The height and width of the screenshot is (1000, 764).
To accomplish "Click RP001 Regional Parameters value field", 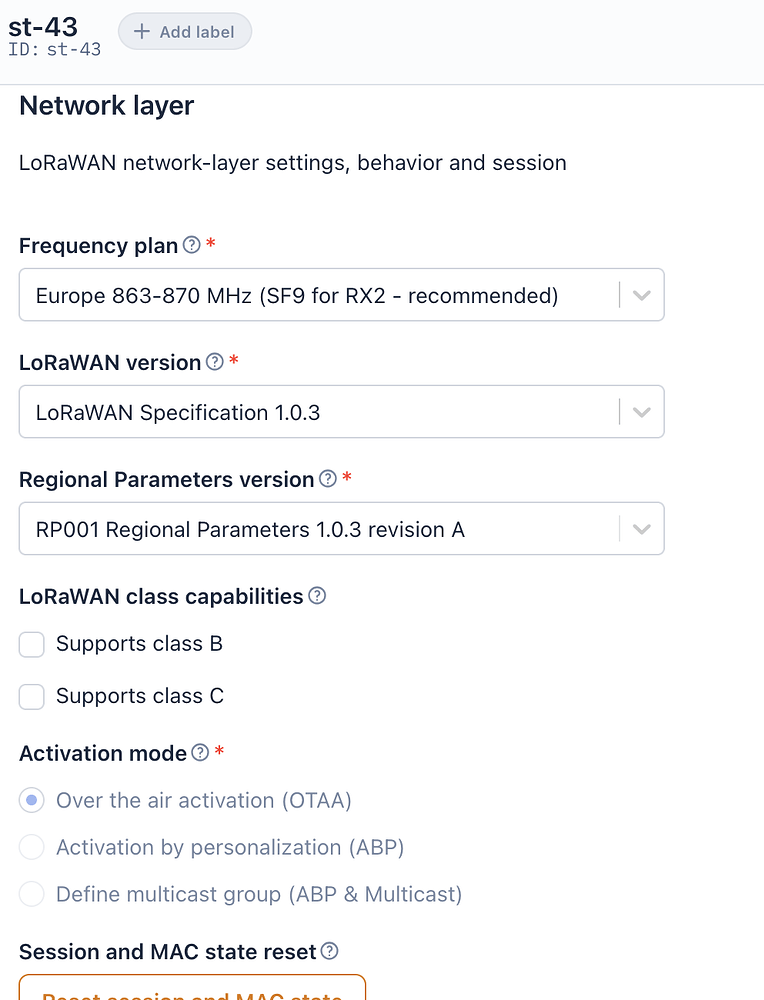I will click(250, 529).
